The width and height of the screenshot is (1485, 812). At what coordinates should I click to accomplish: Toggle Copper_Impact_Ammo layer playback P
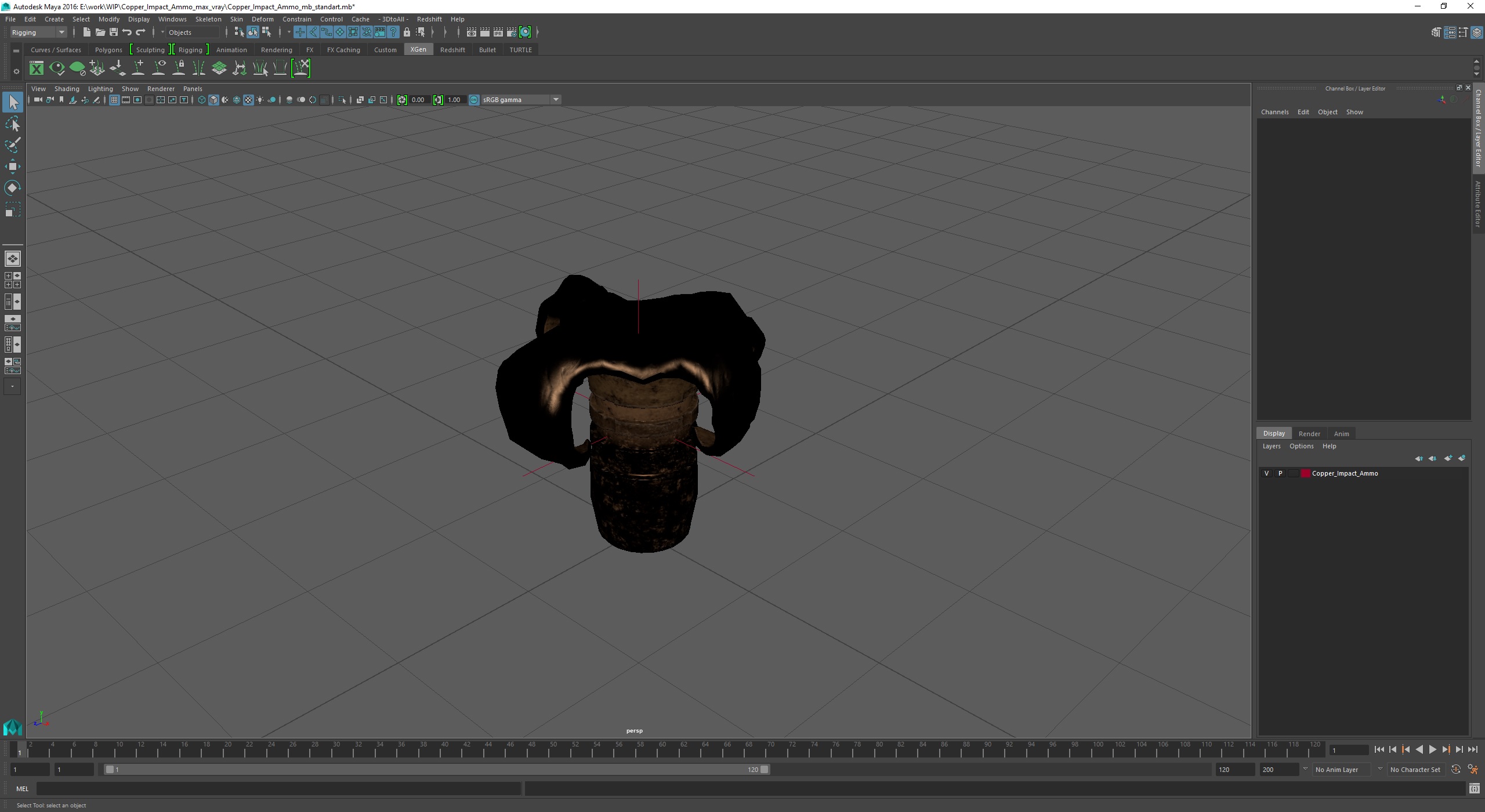tap(1280, 473)
